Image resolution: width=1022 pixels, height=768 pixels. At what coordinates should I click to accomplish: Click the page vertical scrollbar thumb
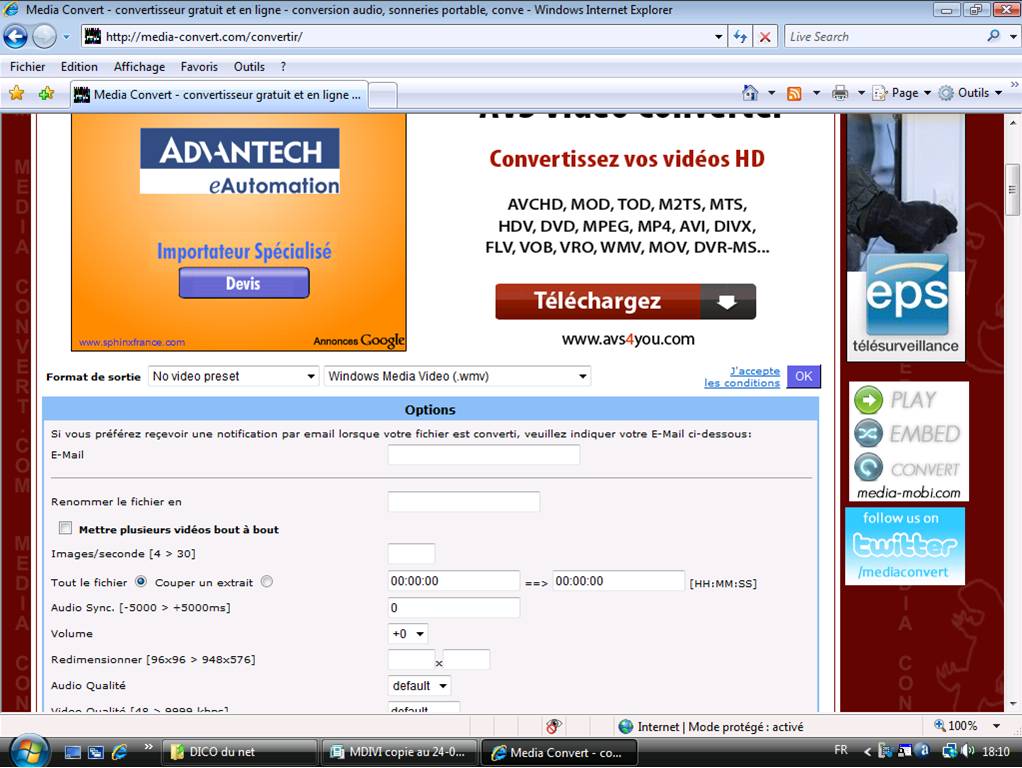(x=1012, y=189)
